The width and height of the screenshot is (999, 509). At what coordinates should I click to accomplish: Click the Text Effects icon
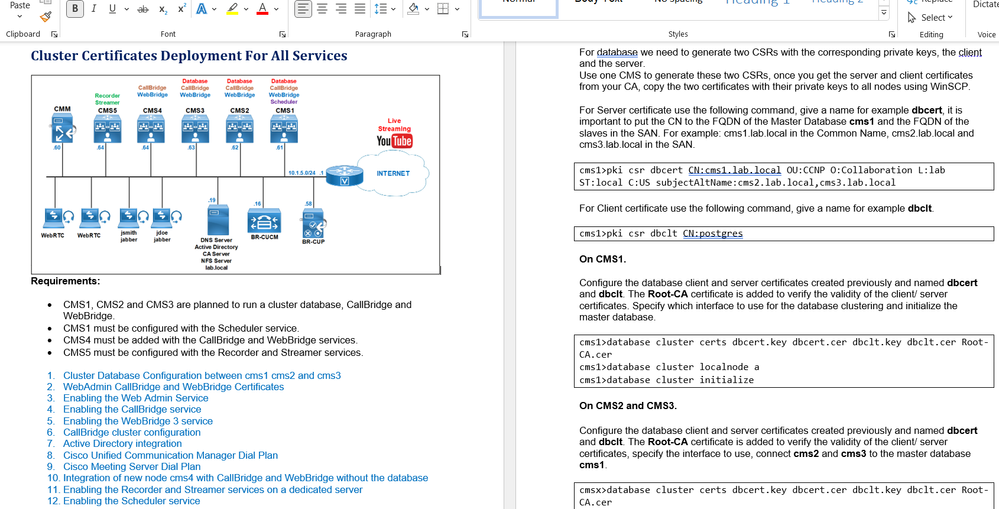pos(202,9)
